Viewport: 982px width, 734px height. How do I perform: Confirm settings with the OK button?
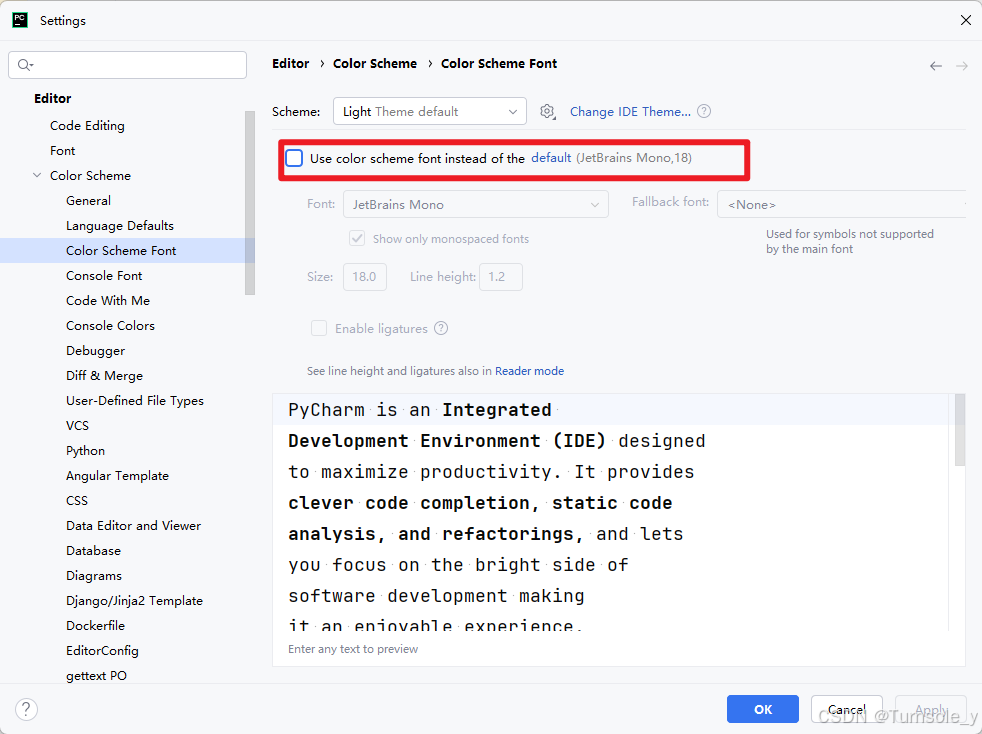[763, 709]
